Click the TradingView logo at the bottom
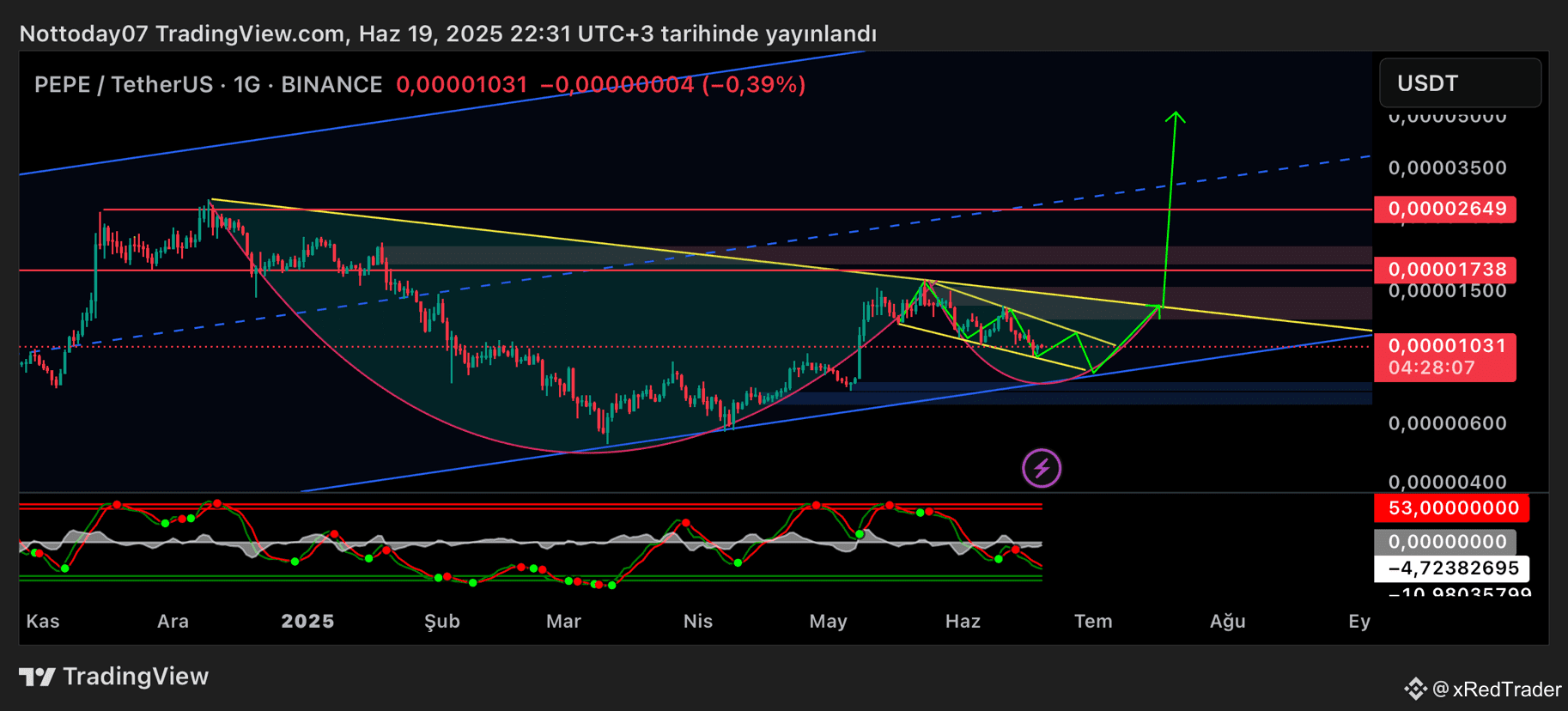 (x=114, y=677)
